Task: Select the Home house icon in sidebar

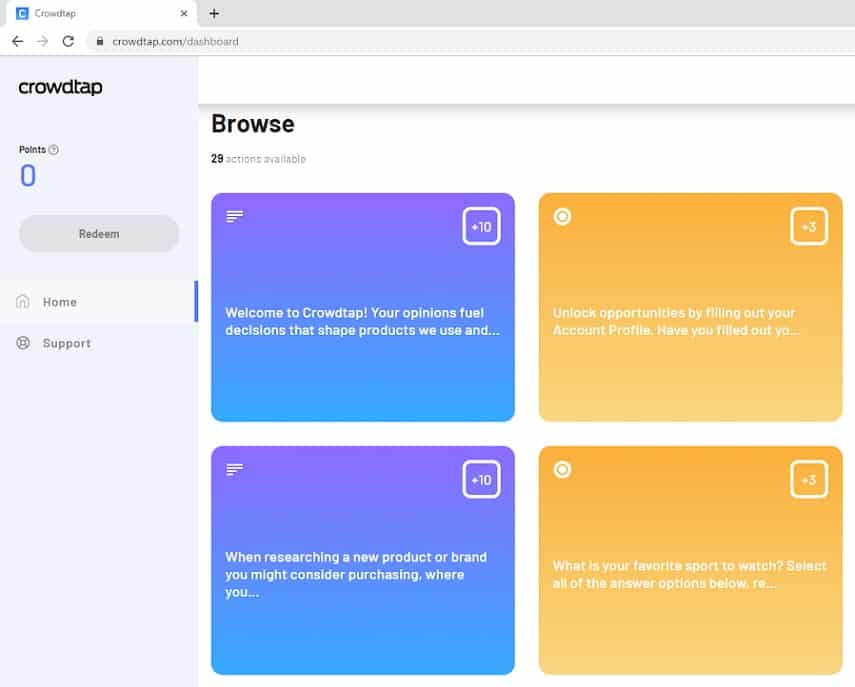Action: tap(23, 302)
